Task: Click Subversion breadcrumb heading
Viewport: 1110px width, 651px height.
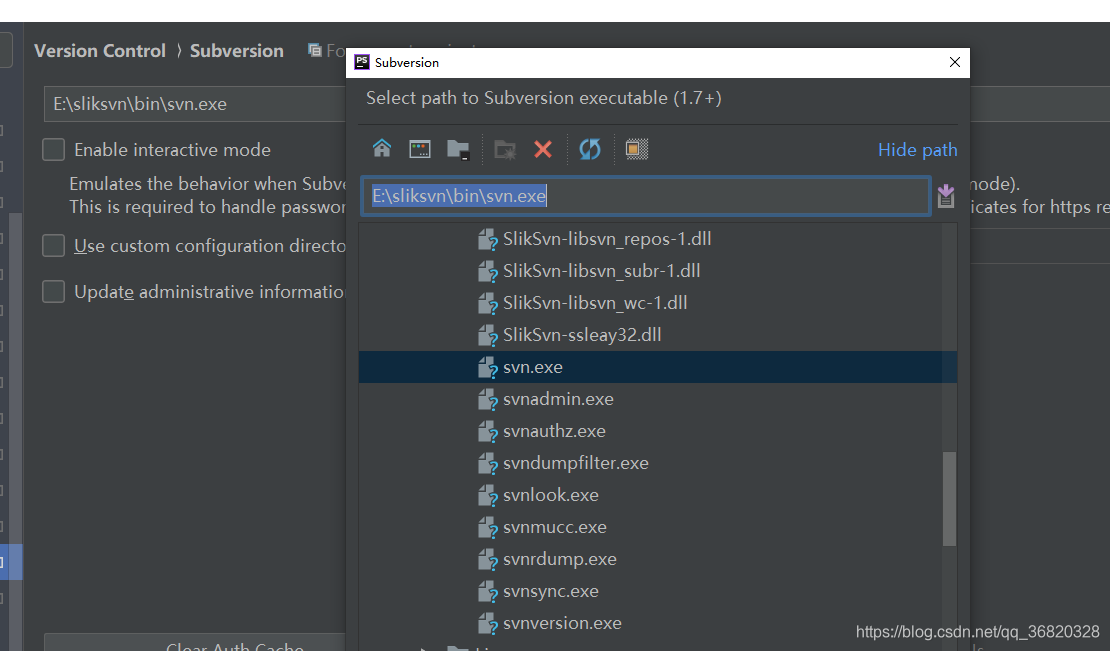Action: [236, 51]
